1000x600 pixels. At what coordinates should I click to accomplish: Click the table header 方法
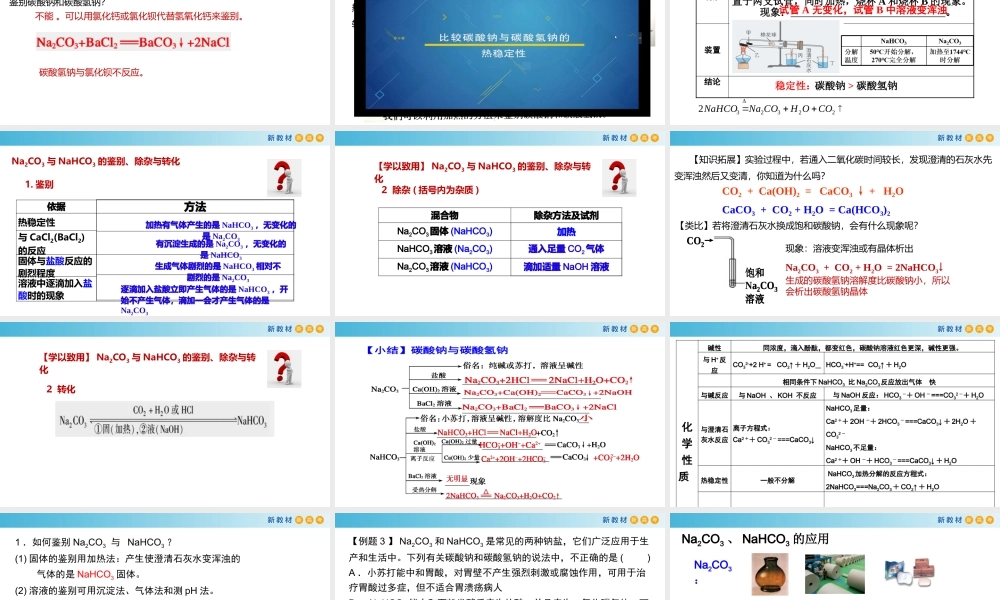(195, 207)
